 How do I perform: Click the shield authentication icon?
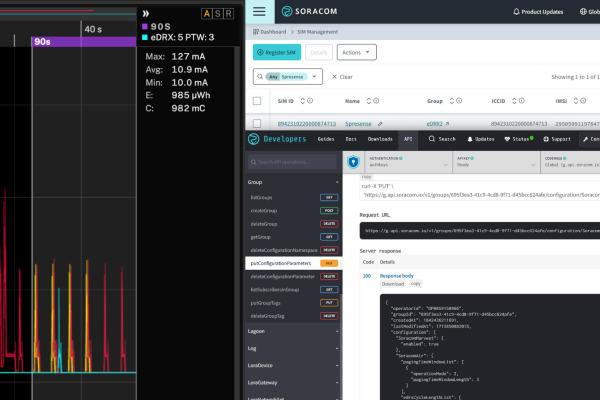point(353,161)
